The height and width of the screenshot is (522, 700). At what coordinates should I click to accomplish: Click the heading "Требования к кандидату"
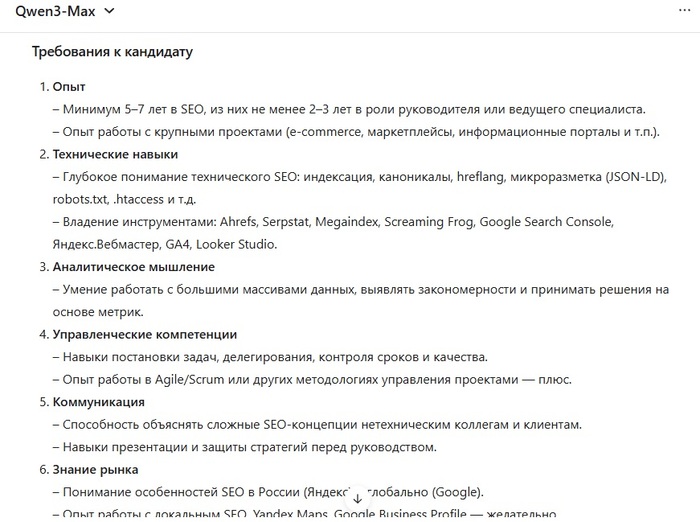(x=112, y=52)
